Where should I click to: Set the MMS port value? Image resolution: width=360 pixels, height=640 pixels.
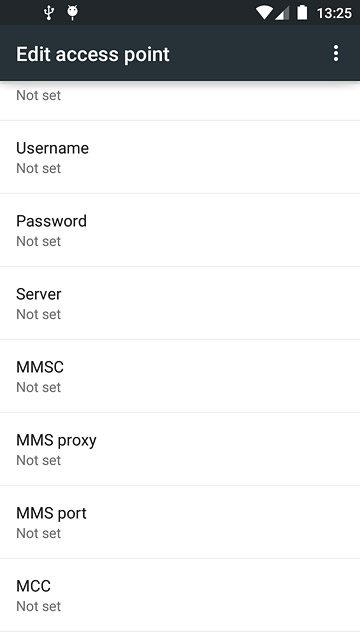(x=180, y=522)
